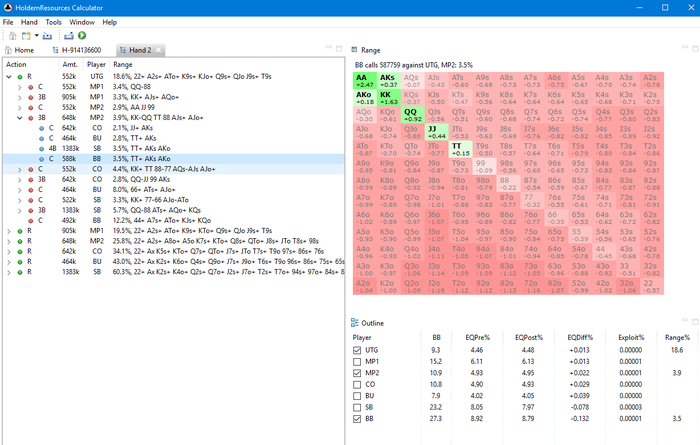The image size is (700, 445).
Task: Click the Range panel title icon
Action: 354,50
